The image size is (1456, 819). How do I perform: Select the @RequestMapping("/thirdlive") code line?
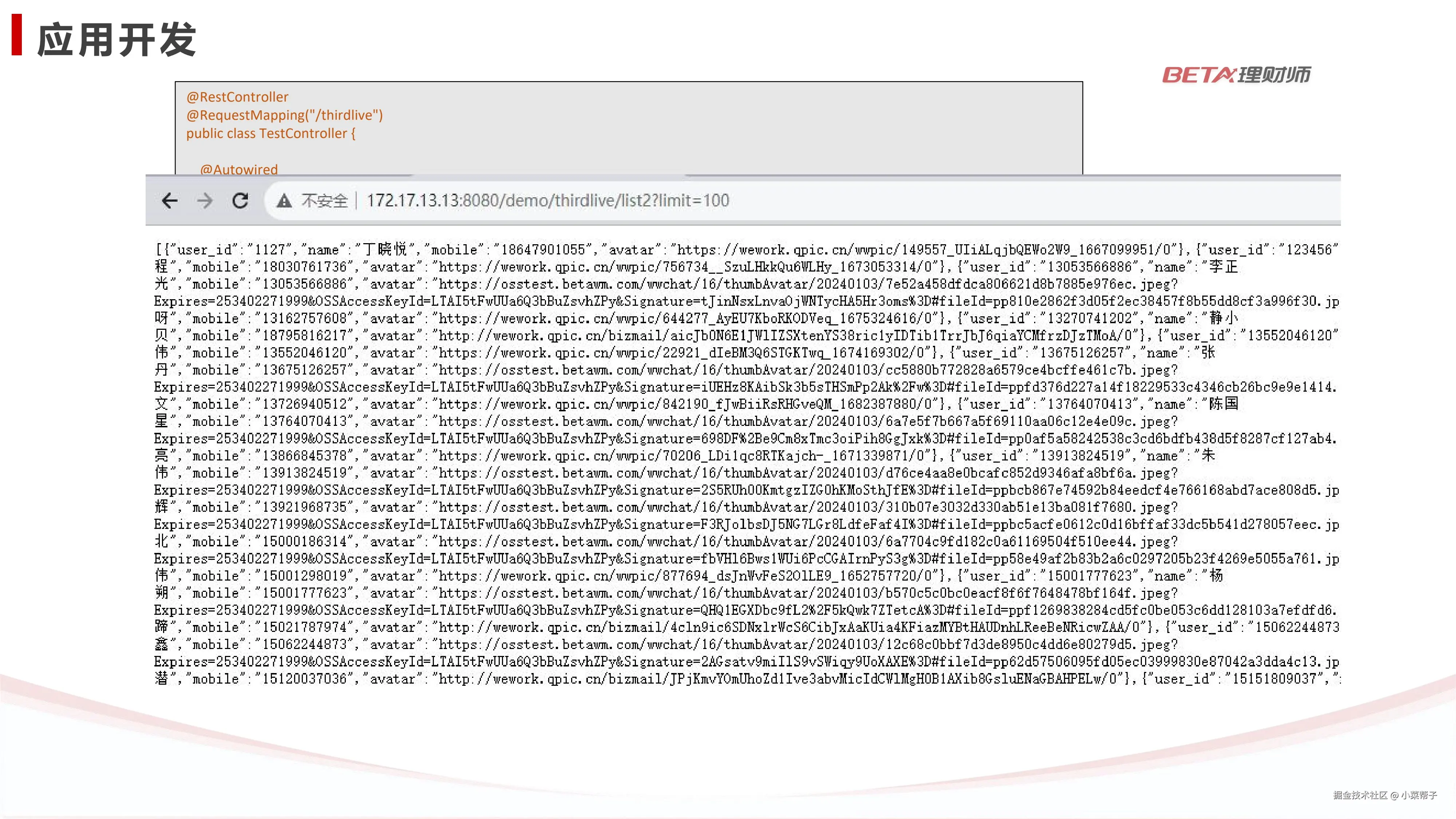(x=284, y=115)
